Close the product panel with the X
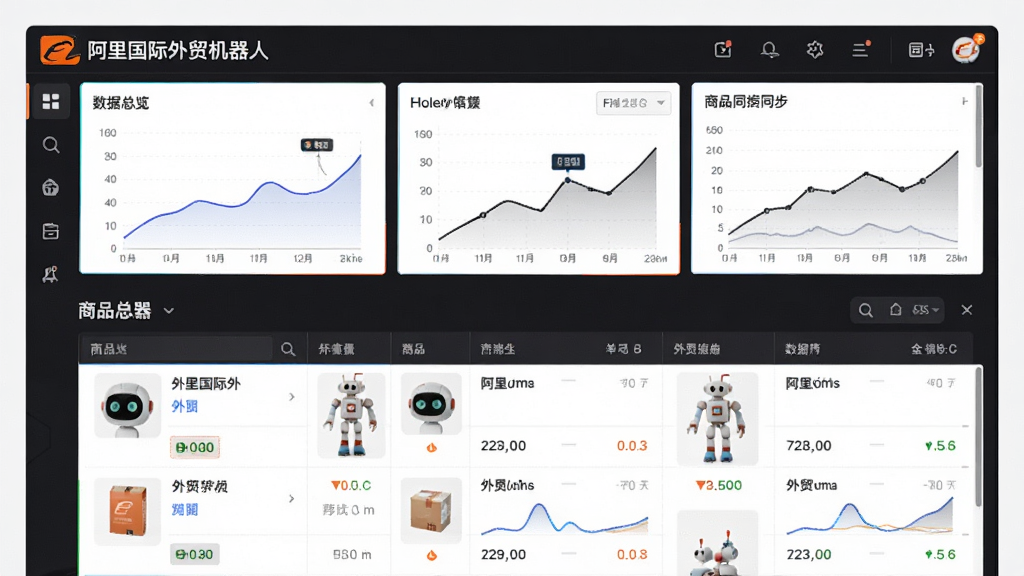This screenshot has width=1024, height=576. [x=967, y=310]
